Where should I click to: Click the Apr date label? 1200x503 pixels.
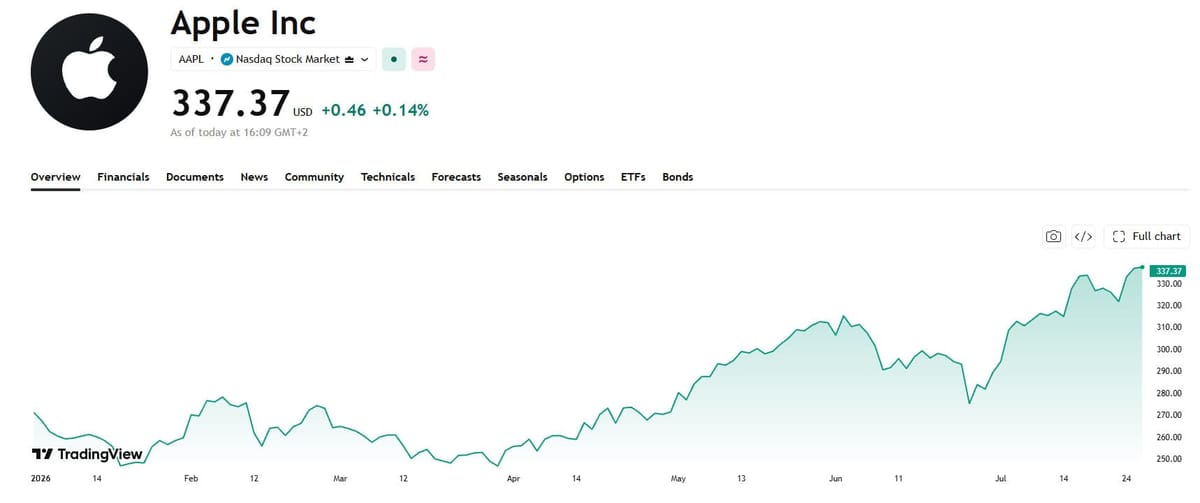[514, 479]
